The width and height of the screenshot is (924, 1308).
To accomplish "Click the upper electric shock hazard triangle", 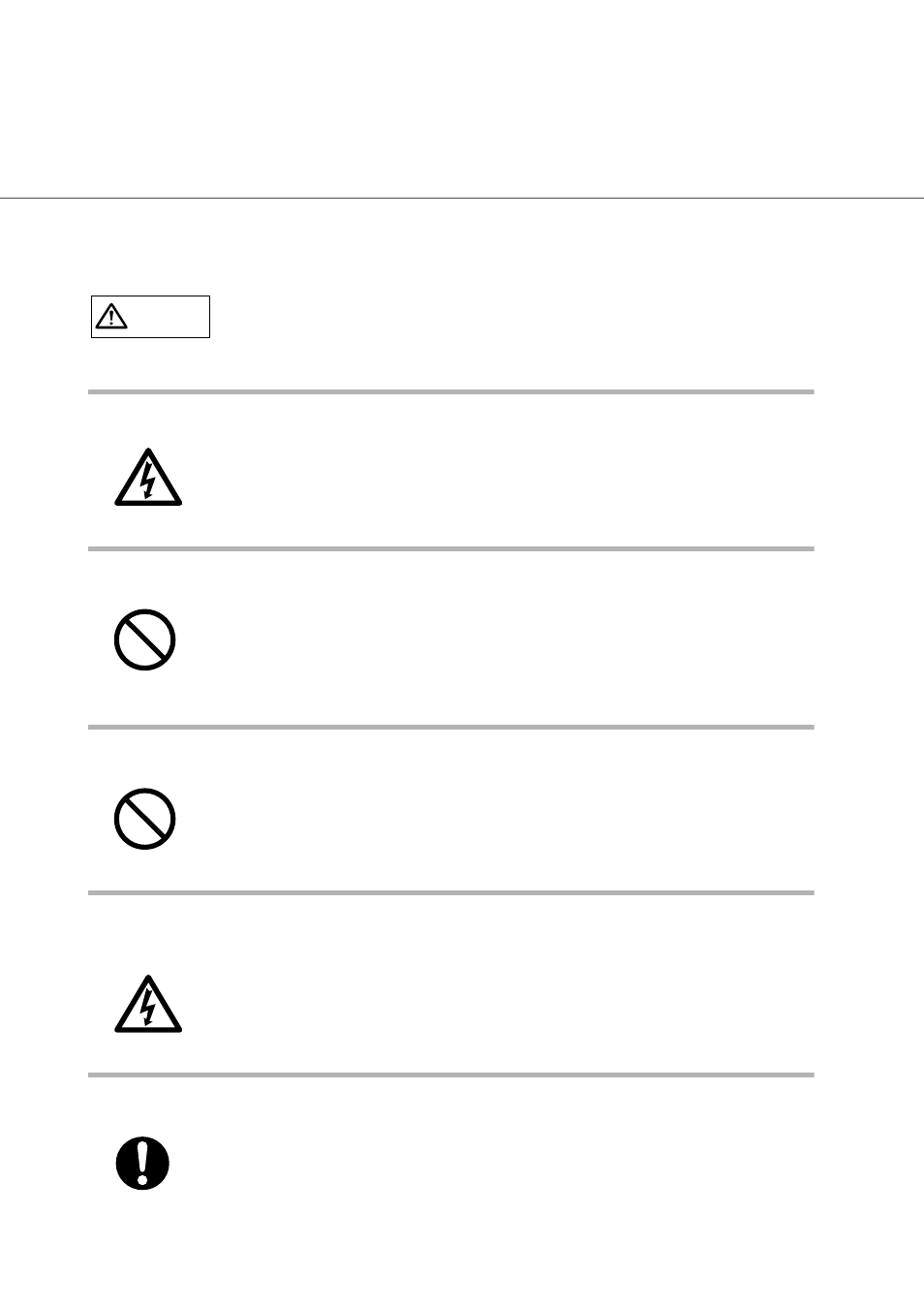I will click(x=148, y=477).
